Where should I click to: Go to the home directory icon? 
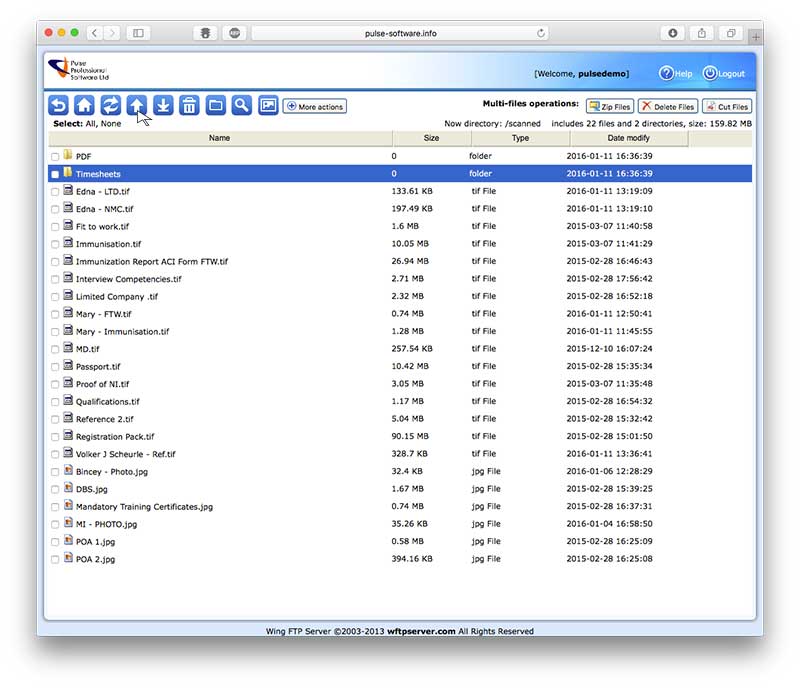click(x=84, y=106)
